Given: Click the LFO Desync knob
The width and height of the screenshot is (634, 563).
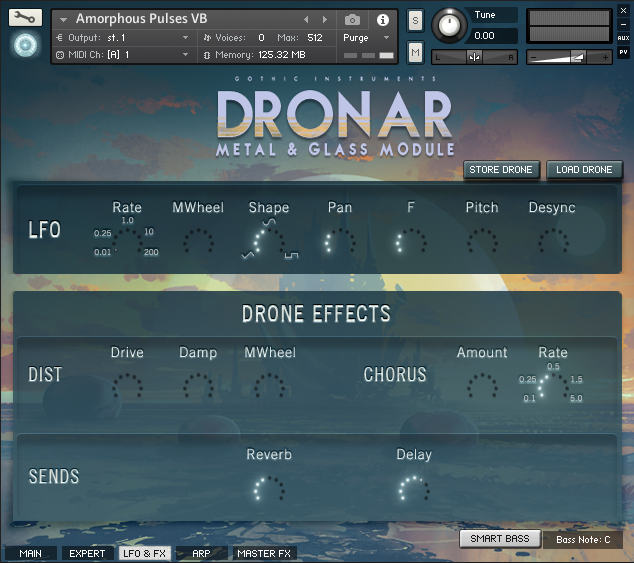Looking at the screenshot, I should tap(553, 242).
